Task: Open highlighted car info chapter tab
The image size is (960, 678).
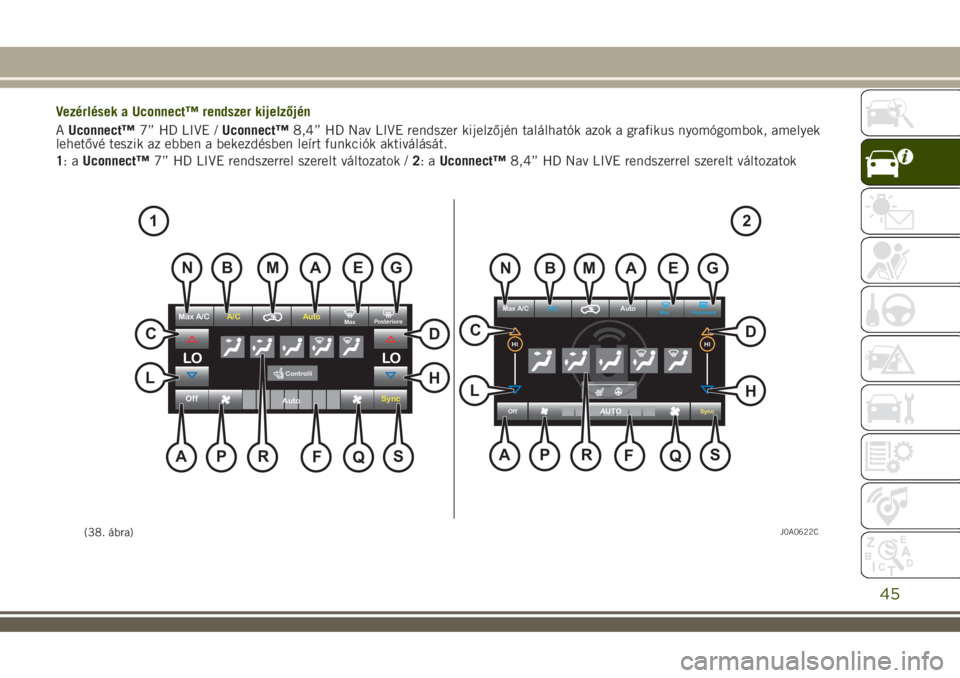Action: pyautogui.click(x=910, y=162)
